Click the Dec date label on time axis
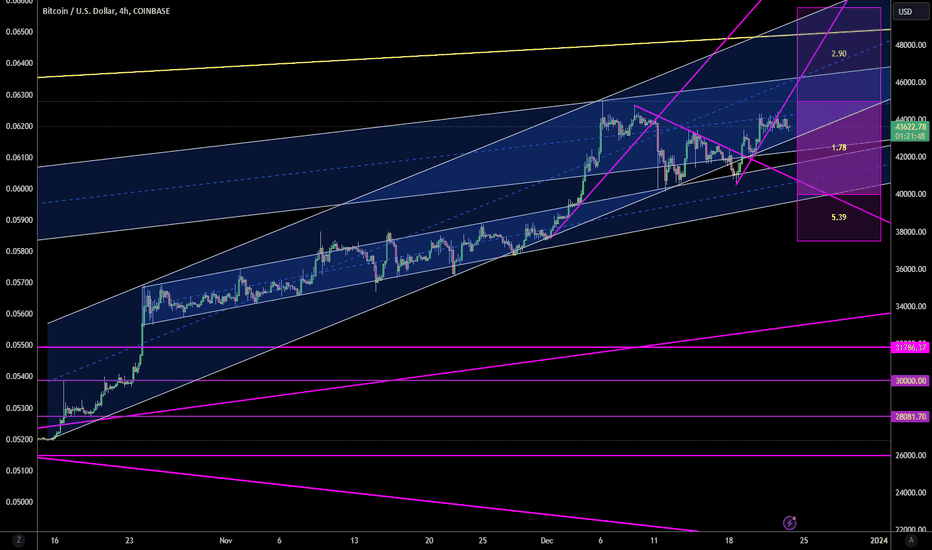 point(547,540)
